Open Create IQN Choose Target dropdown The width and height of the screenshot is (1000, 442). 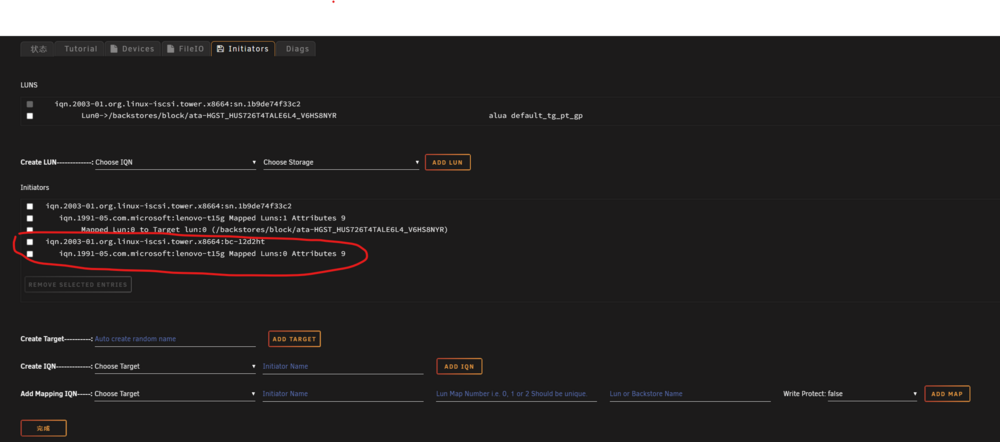coord(175,367)
